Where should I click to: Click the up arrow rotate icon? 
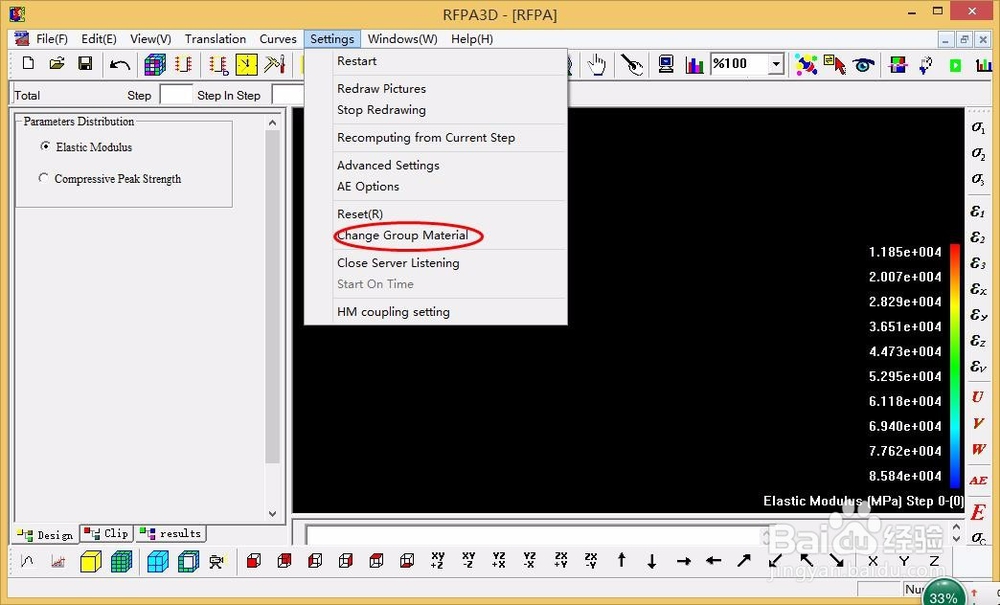click(x=622, y=560)
